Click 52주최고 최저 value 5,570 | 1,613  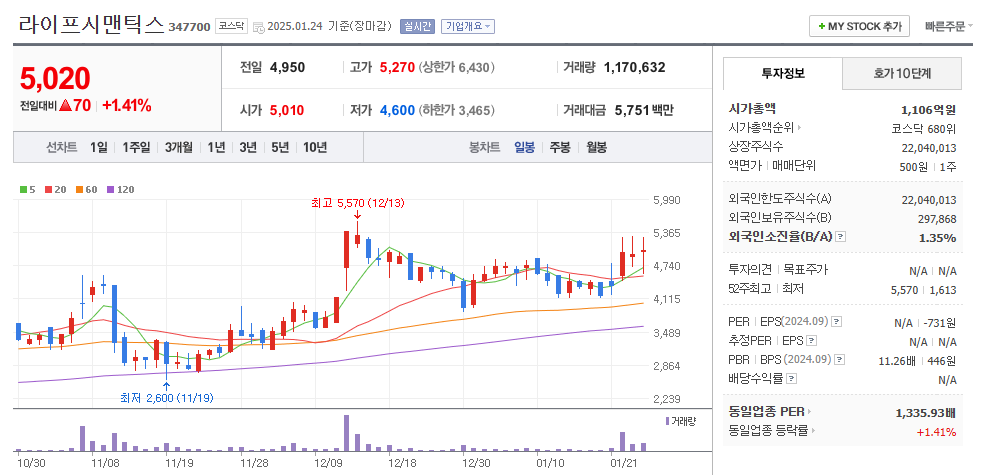click(923, 289)
